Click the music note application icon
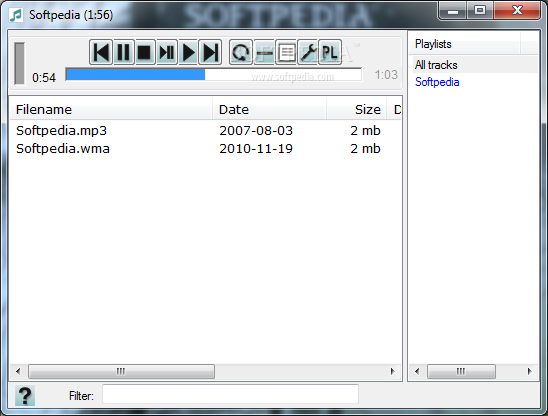 (16, 15)
